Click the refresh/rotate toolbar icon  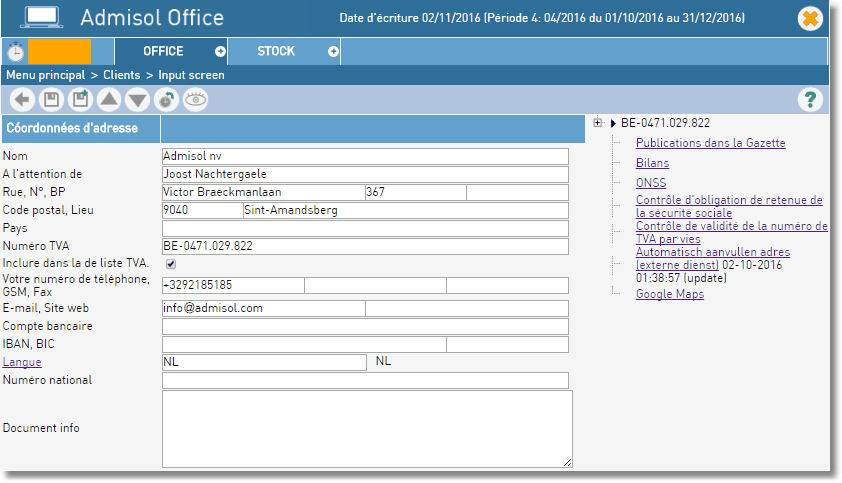[166, 99]
